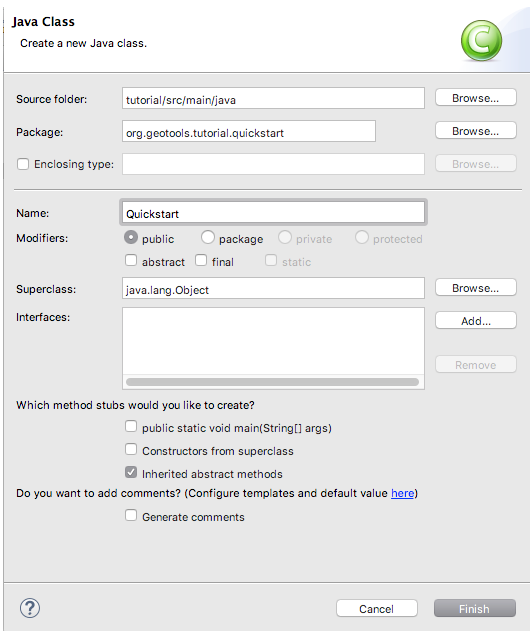Open the 'here' templates configuration link

(402, 493)
